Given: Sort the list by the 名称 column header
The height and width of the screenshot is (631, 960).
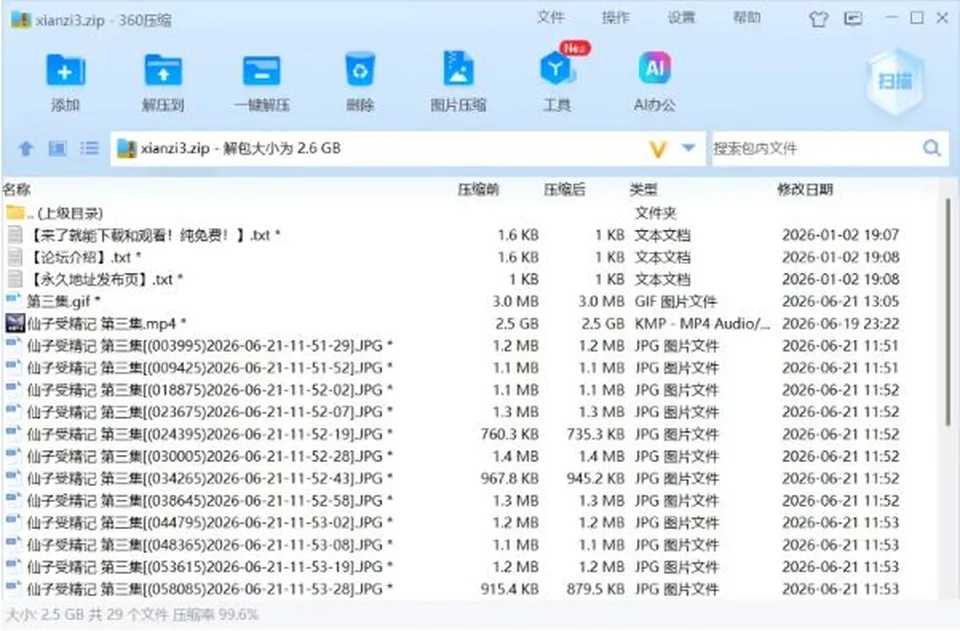Looking at the screenshot, I should click(17, 189).
